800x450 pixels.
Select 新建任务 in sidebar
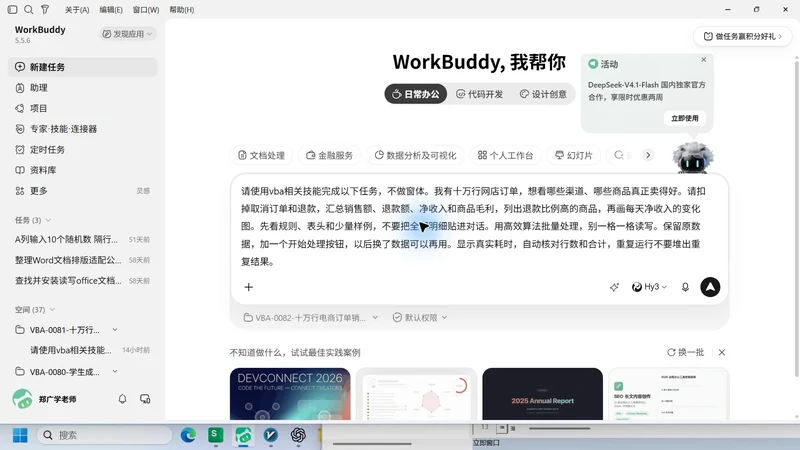[x=83, y=67]
